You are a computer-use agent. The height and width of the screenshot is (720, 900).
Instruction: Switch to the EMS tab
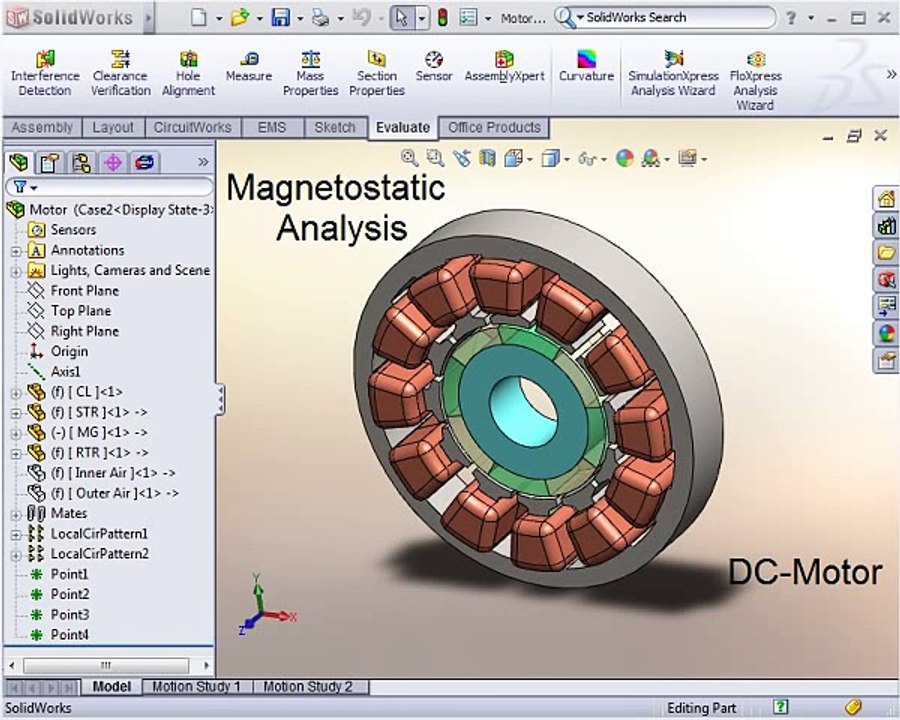click(271, 127)
